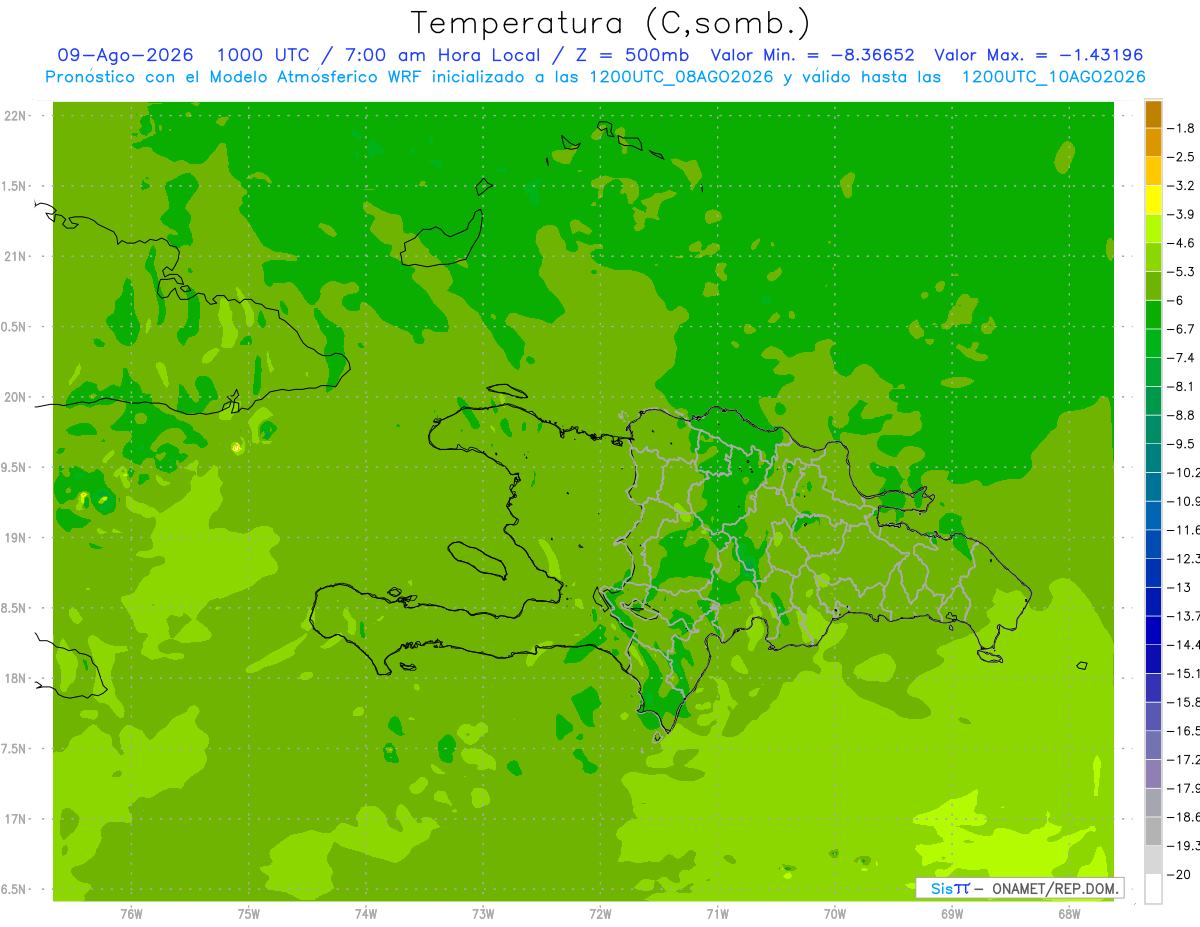Click the 'Temperatura (C,somb.)' chart title
The width and height of the screenshot is (1200, 927).
coord(610,23)
